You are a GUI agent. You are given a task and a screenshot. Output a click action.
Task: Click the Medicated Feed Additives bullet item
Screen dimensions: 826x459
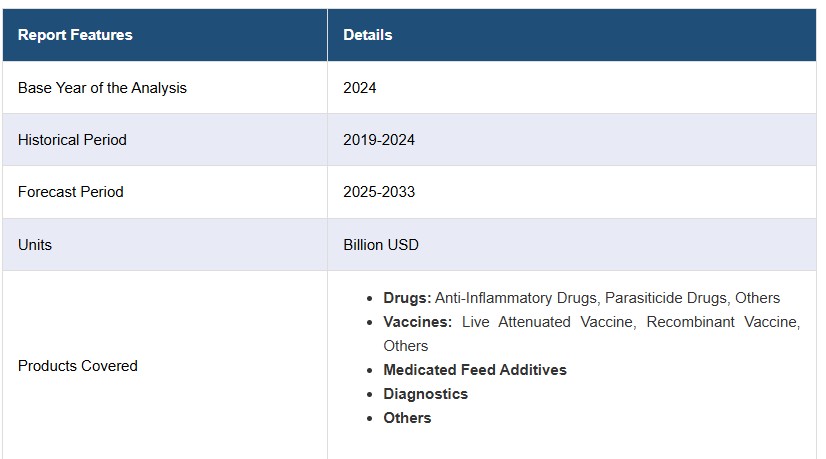475,370
